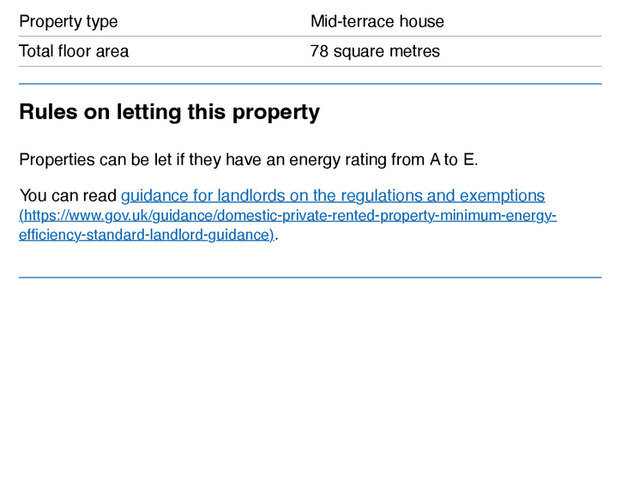This screenshot has width=621, height=480.
Task: Click the 'Rules on letting this property' heading
Action: point(170,112)
